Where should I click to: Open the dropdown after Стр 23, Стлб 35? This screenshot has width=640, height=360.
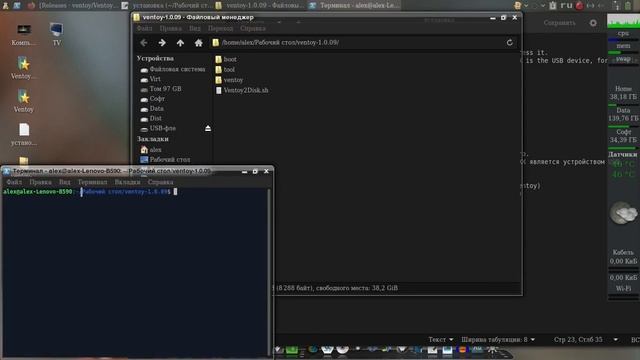[616, 340]
